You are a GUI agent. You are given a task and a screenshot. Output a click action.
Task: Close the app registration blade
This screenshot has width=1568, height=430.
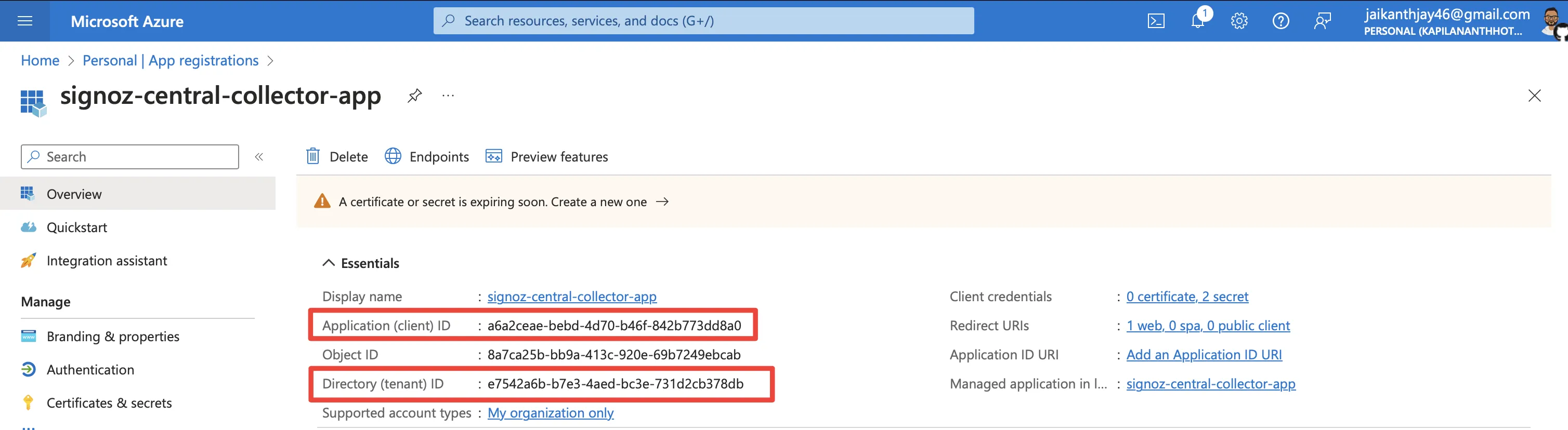point(1534,96)
